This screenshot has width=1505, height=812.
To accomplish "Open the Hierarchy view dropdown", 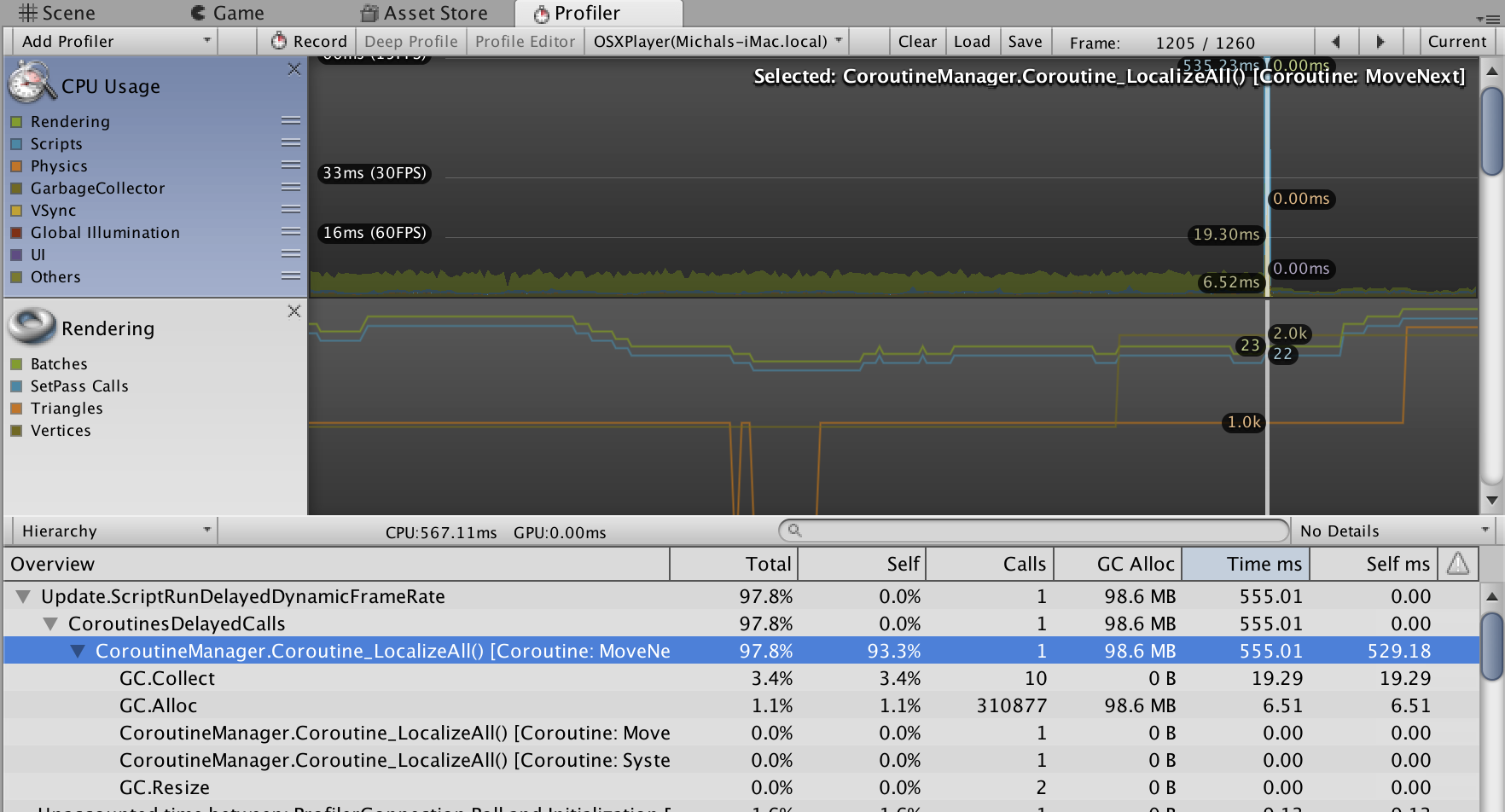I will [115, 531].
